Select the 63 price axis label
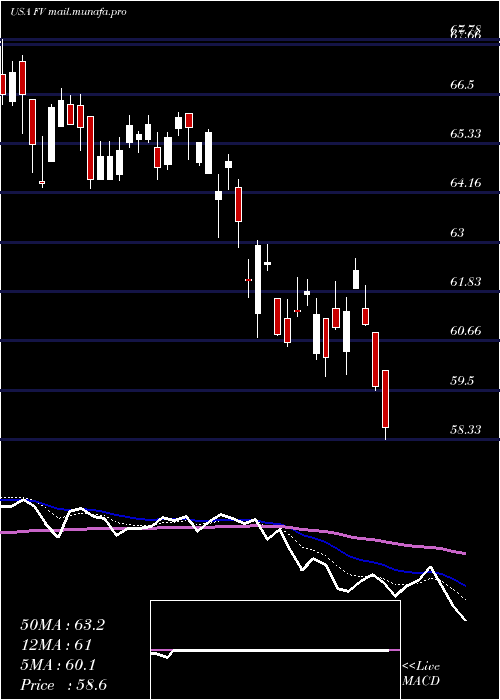500x700 pixels. [x=458, y=233]
